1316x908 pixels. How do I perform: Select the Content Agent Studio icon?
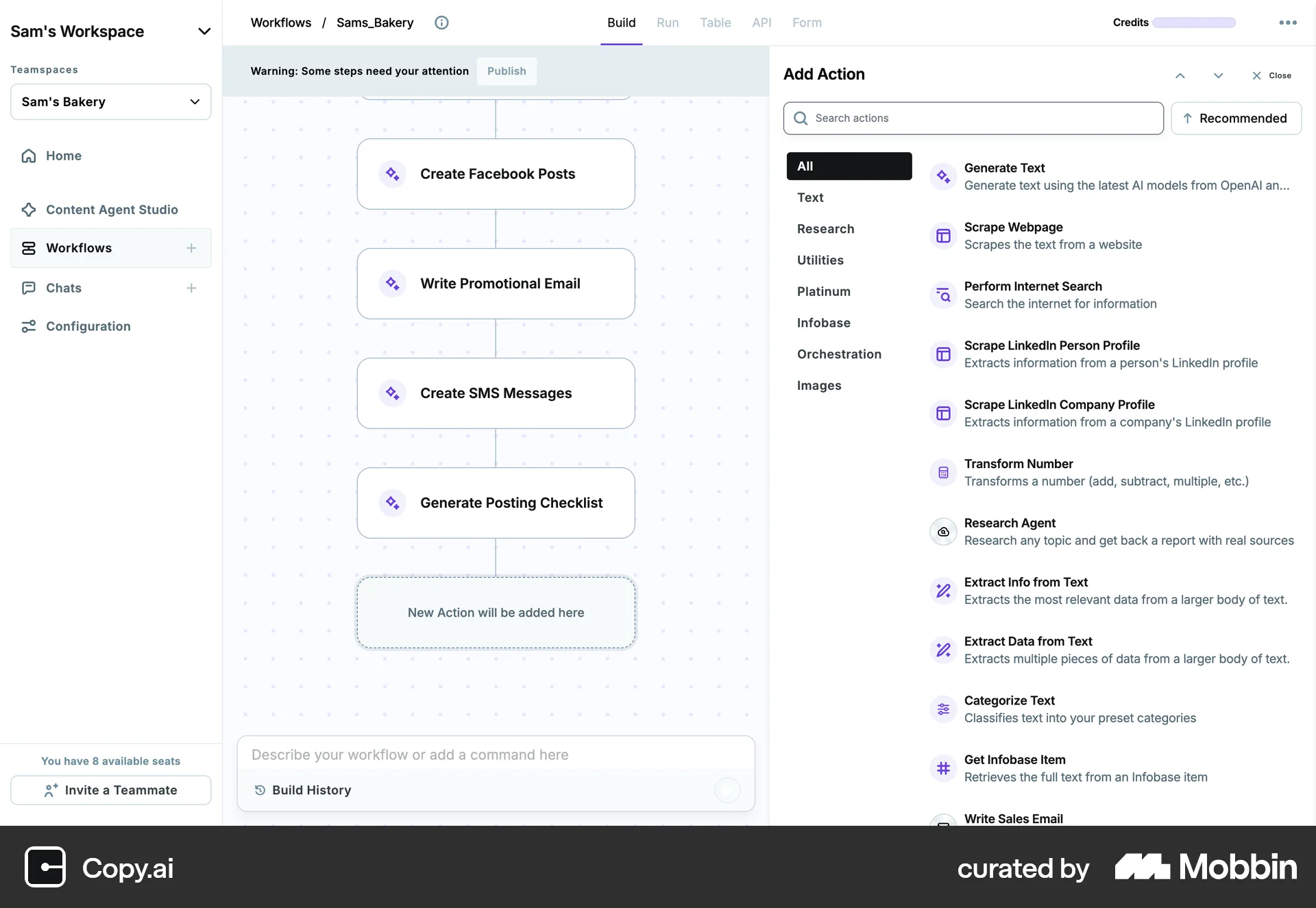(28, 210)
